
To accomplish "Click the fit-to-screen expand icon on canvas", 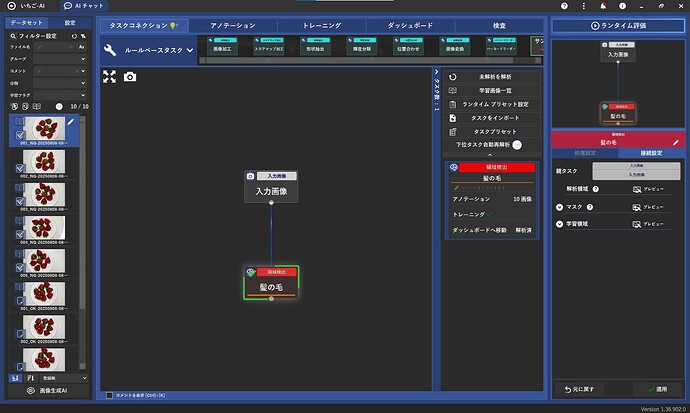I will [x=109, y=77].
